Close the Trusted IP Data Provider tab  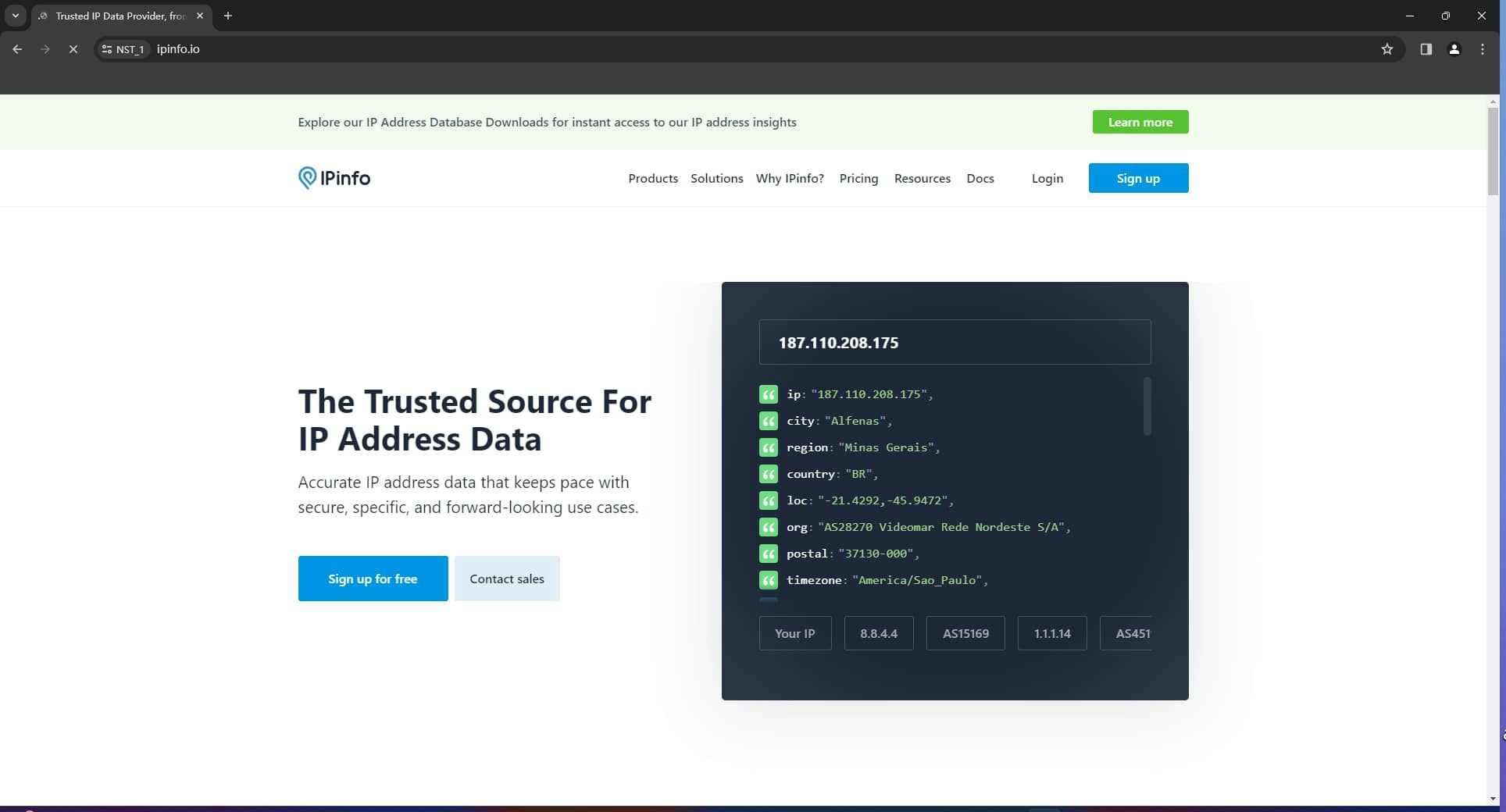(x=200, y=16)
